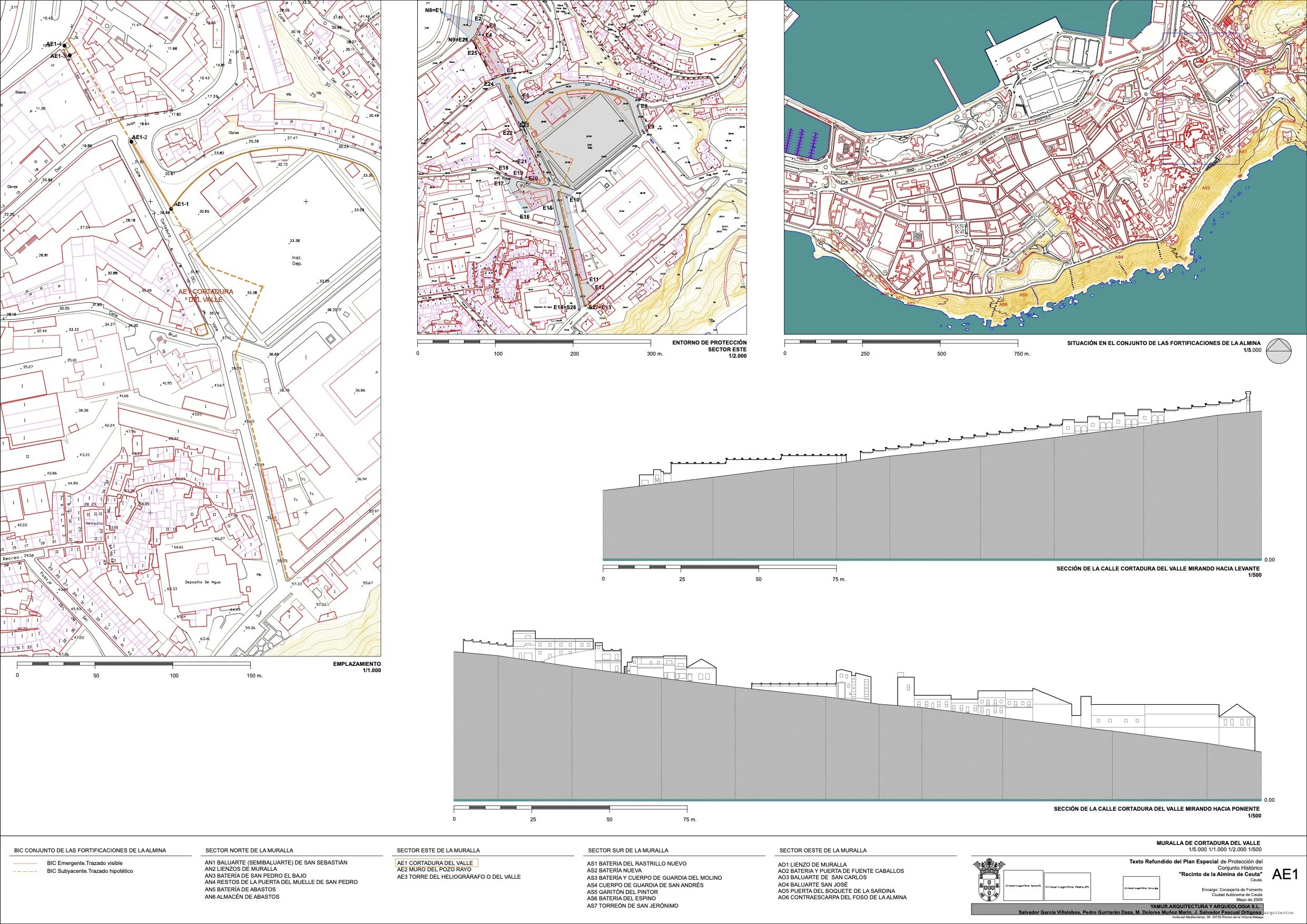Click AS7 Torreón de San Jerónimo entry
The width and height of the screenshot is (1307, 924).
pyautogui.click(x=633, y=905)
